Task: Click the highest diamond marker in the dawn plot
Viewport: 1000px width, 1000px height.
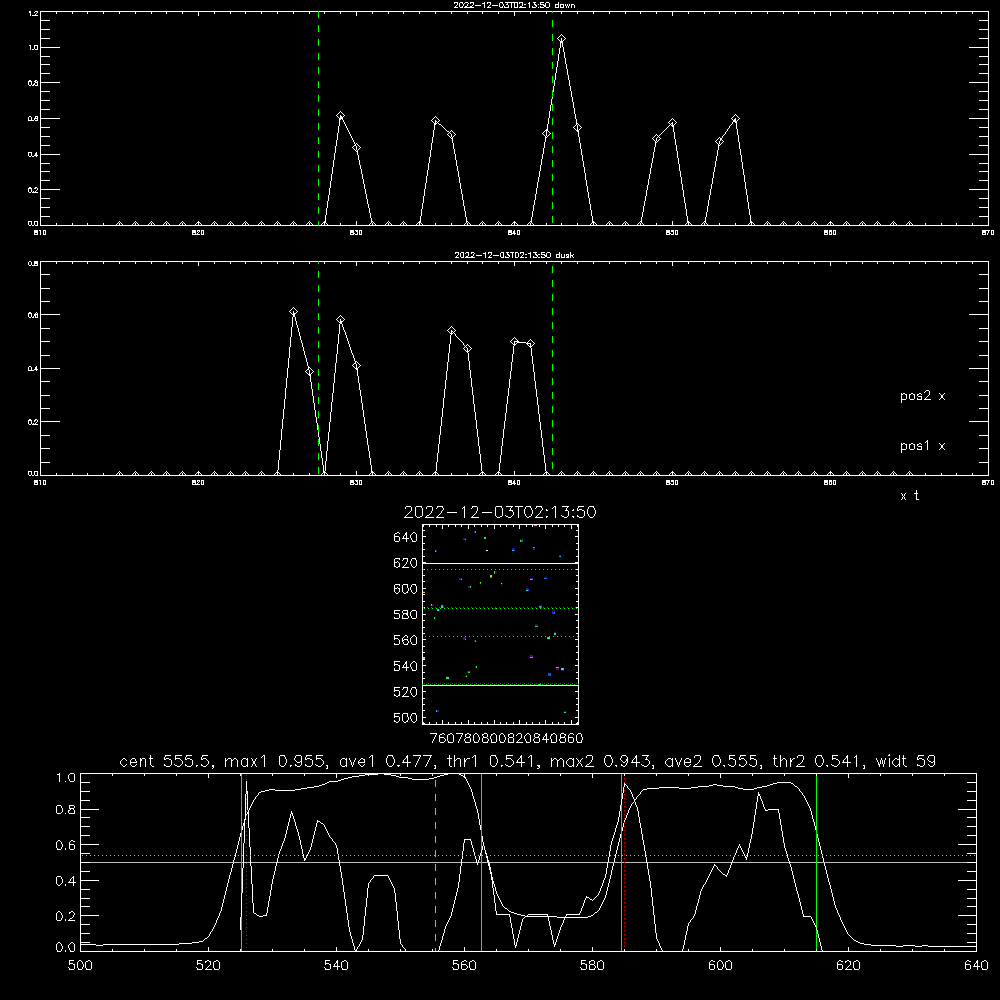Action: tap(561, 39)
